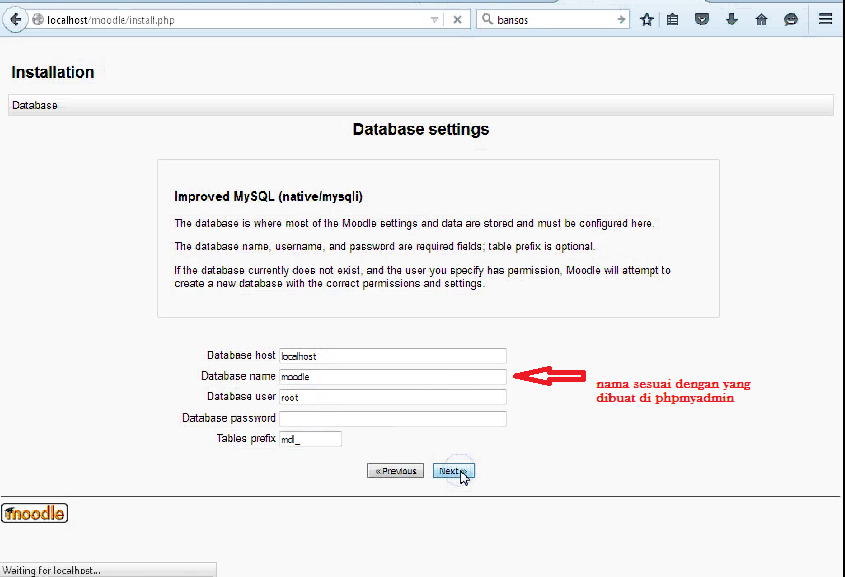Open the address bar history dropdown
This screenshot has width=845, height=577.
(434, 19)
